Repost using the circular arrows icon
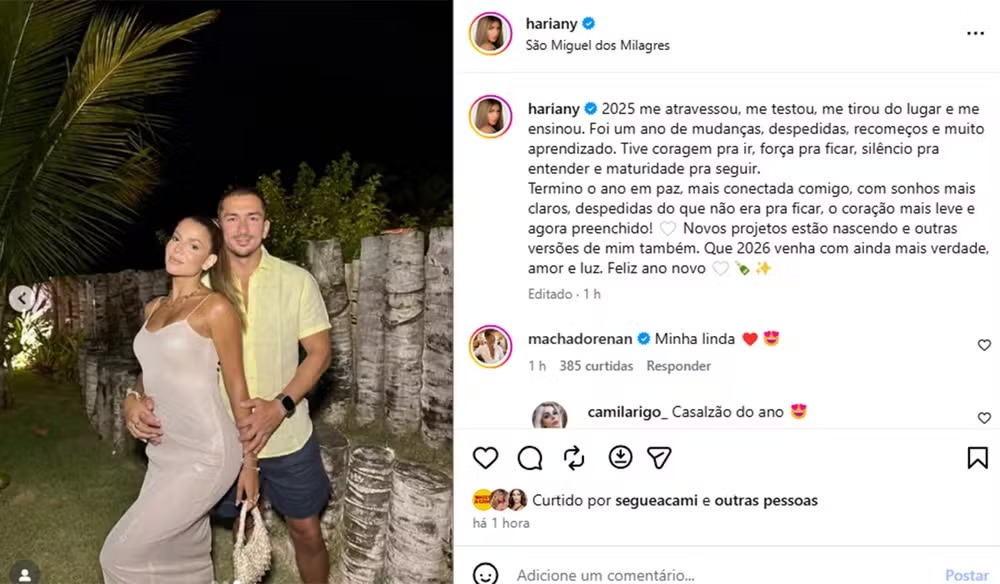 click(574, 458)
